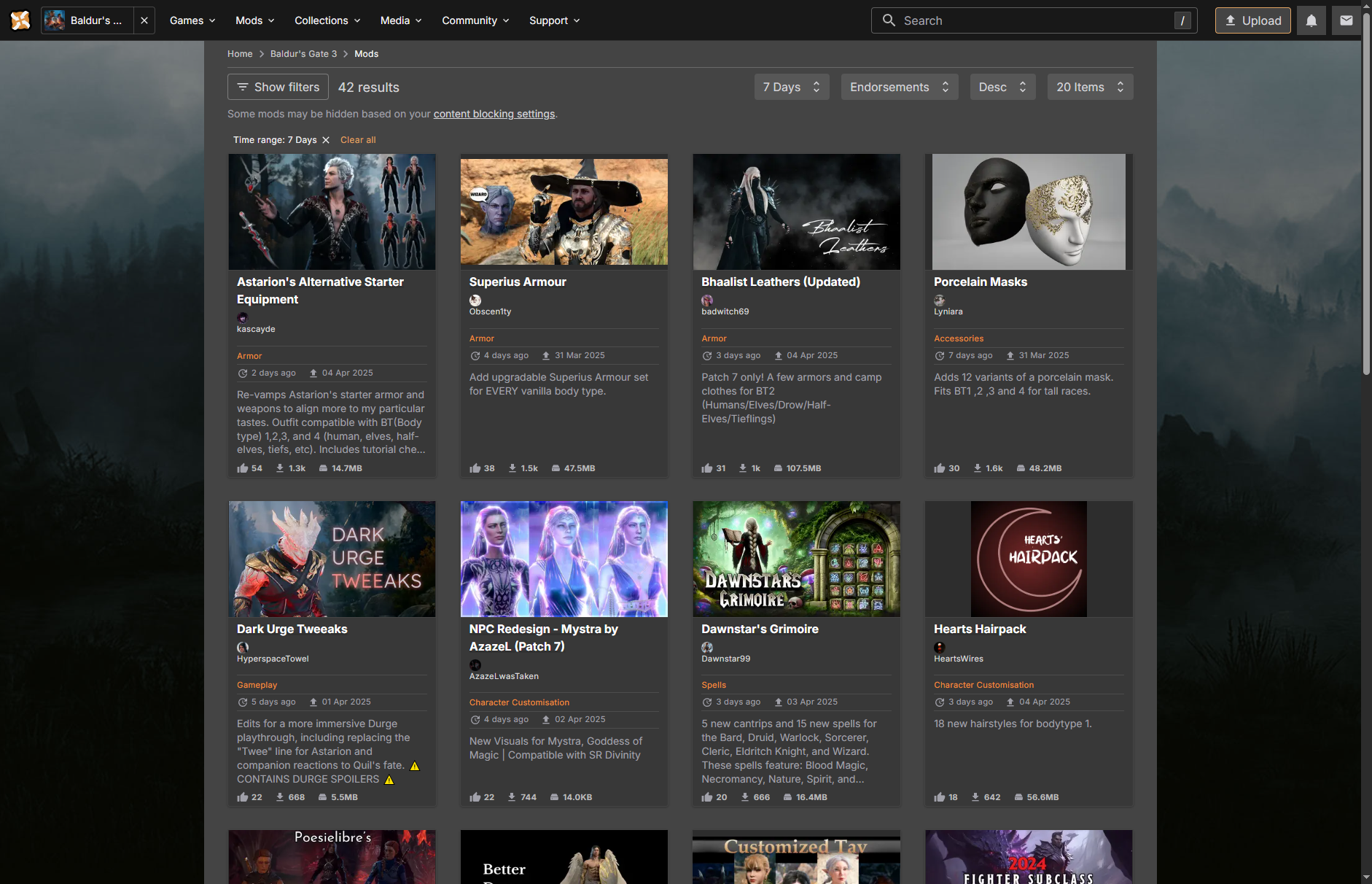Click badwitch69's author avatar
The width and height of the screenshot is (1372, 884).
click(707, 300)
